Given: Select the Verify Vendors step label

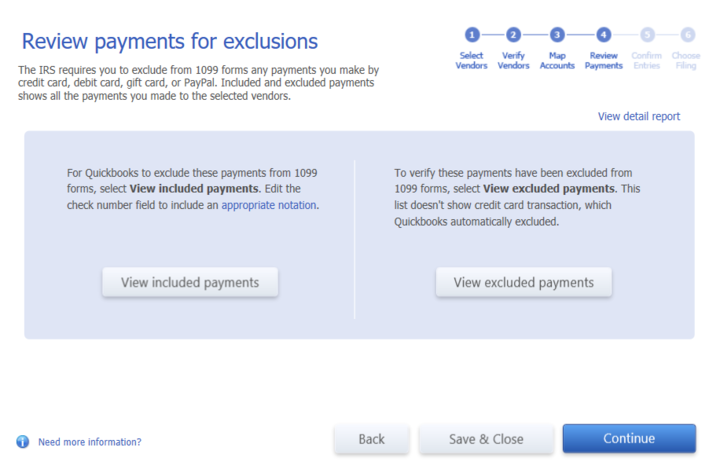Looking at the screenshot, I should pos(513,60).
